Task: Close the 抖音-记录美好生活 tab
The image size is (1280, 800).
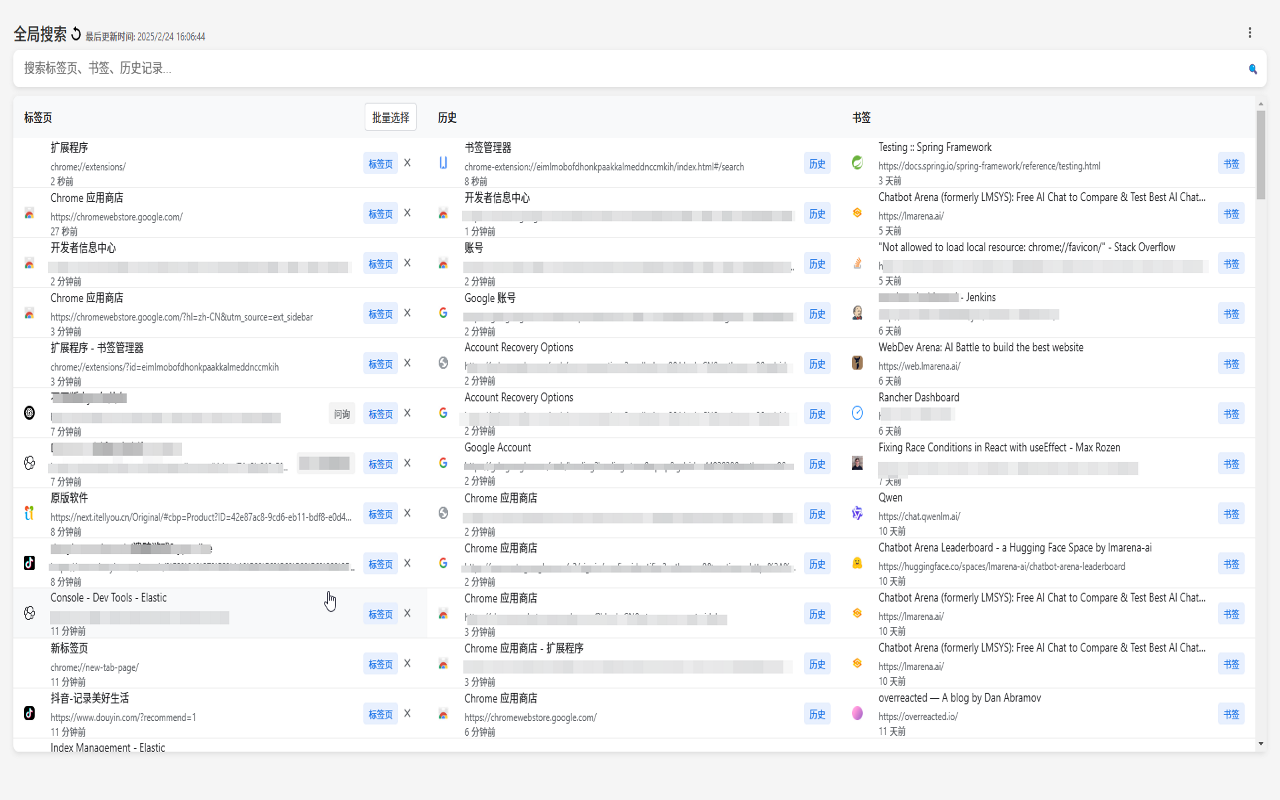Action: click(x=407, y=713)
